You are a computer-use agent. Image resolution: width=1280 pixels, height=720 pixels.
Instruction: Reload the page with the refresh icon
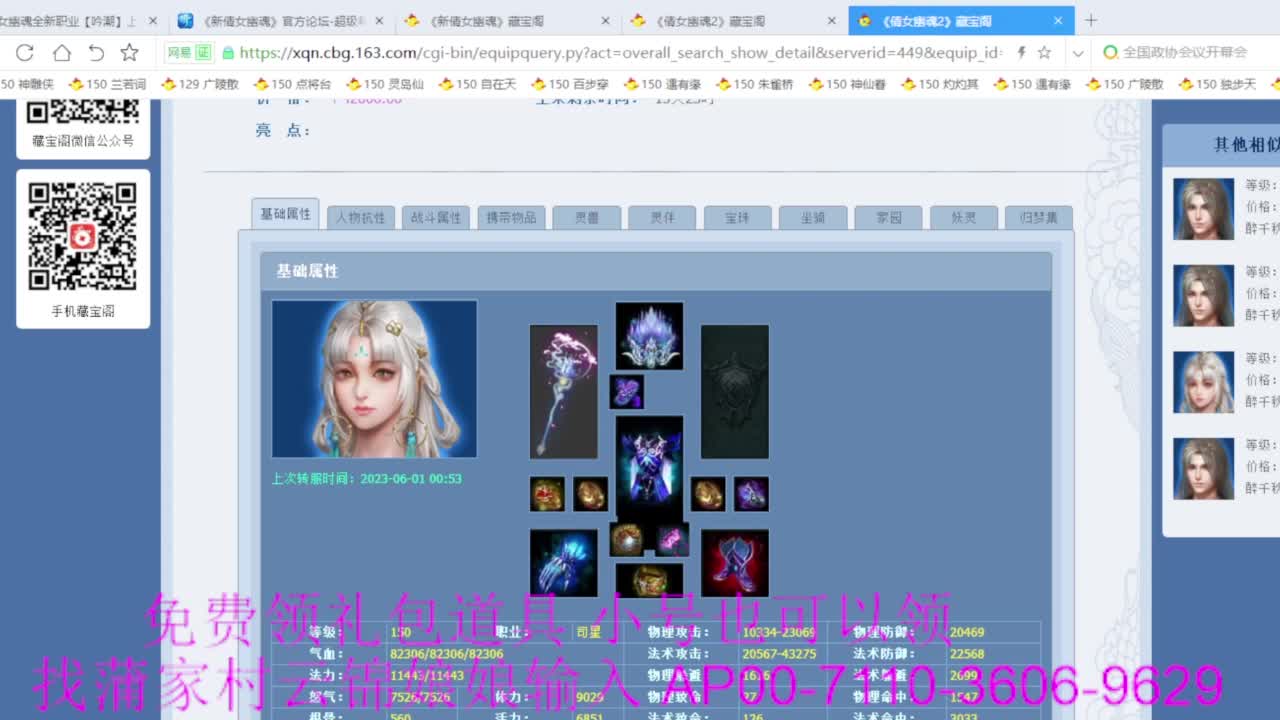pyautogui.click(x=26, y=53)
